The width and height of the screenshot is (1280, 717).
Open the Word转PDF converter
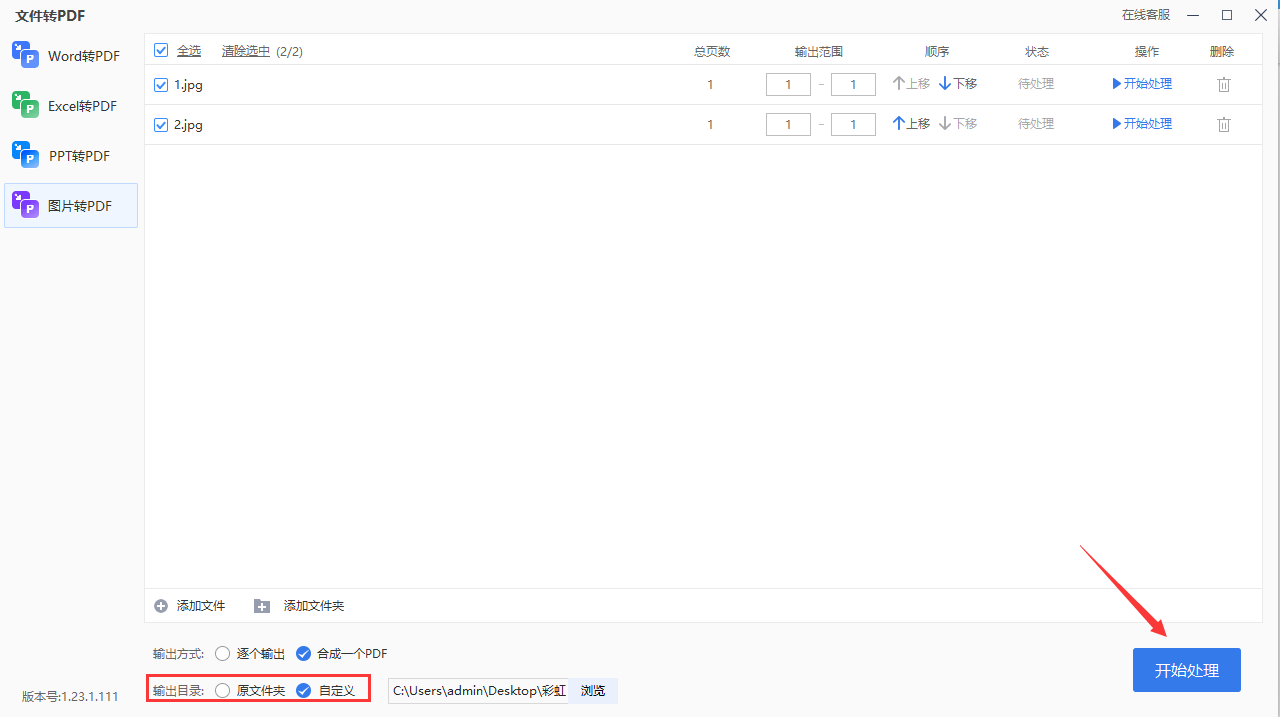point(71,56)
